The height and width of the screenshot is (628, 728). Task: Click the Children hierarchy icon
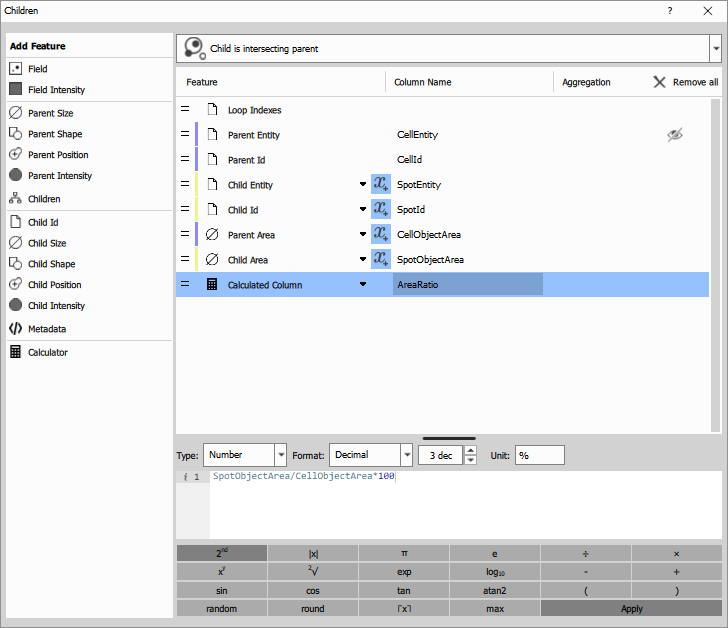(x=15, y=198)
